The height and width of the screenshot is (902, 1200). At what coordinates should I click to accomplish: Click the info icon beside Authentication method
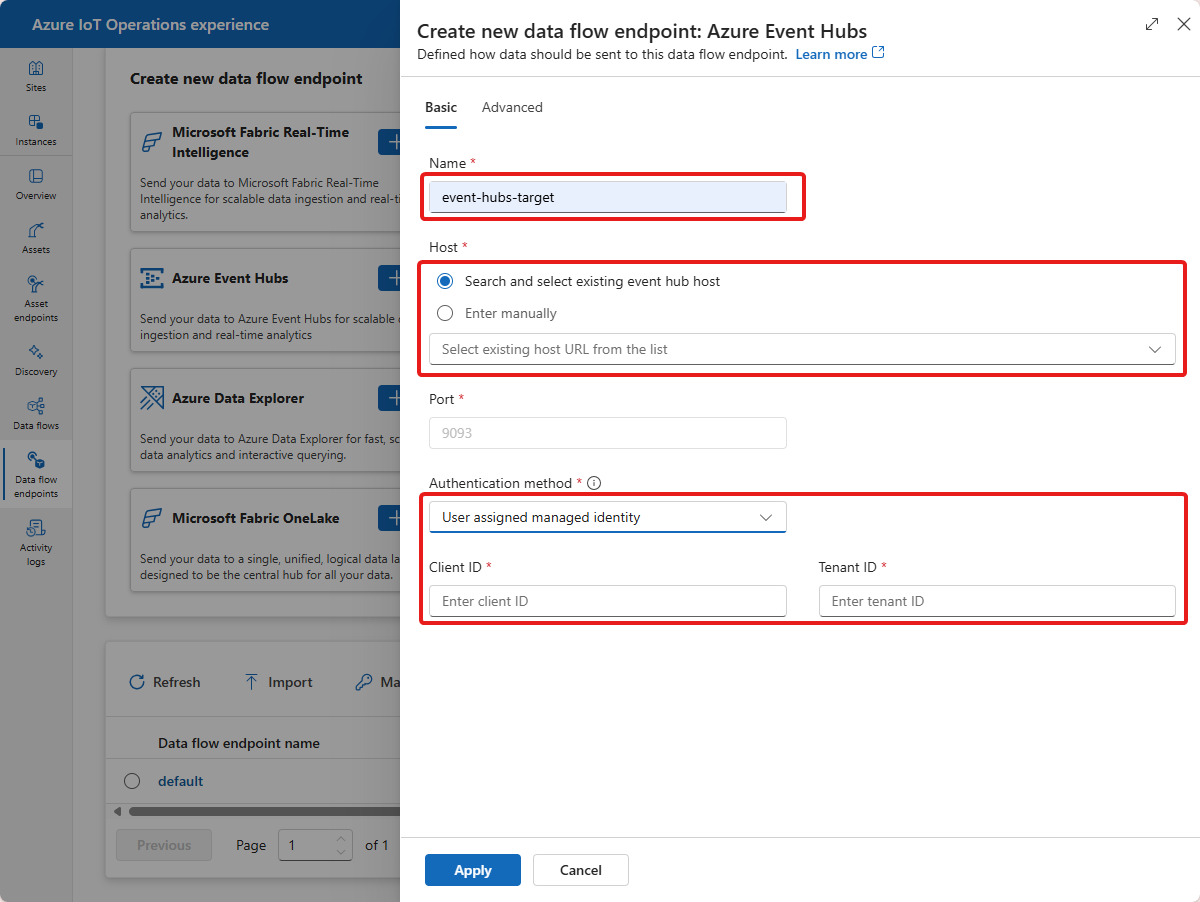pos(594,483)
